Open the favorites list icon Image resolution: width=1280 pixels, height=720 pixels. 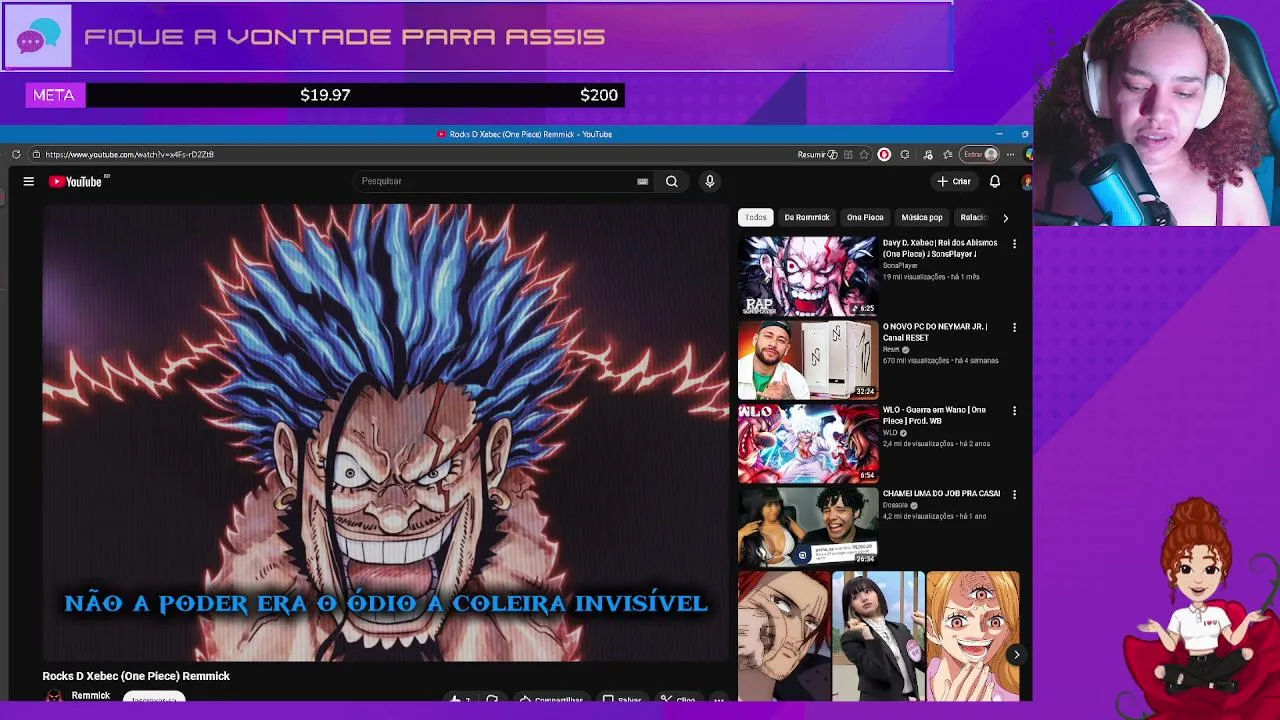pyautogui.click(x=947, y=154)
